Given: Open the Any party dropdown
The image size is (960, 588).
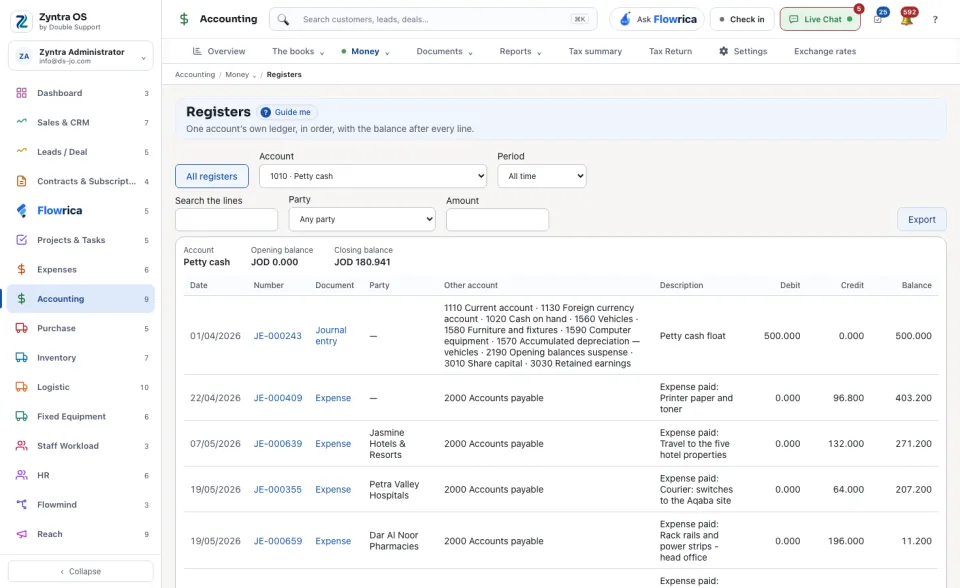Looking at the screenshot, I should click(x=362, y=219).
